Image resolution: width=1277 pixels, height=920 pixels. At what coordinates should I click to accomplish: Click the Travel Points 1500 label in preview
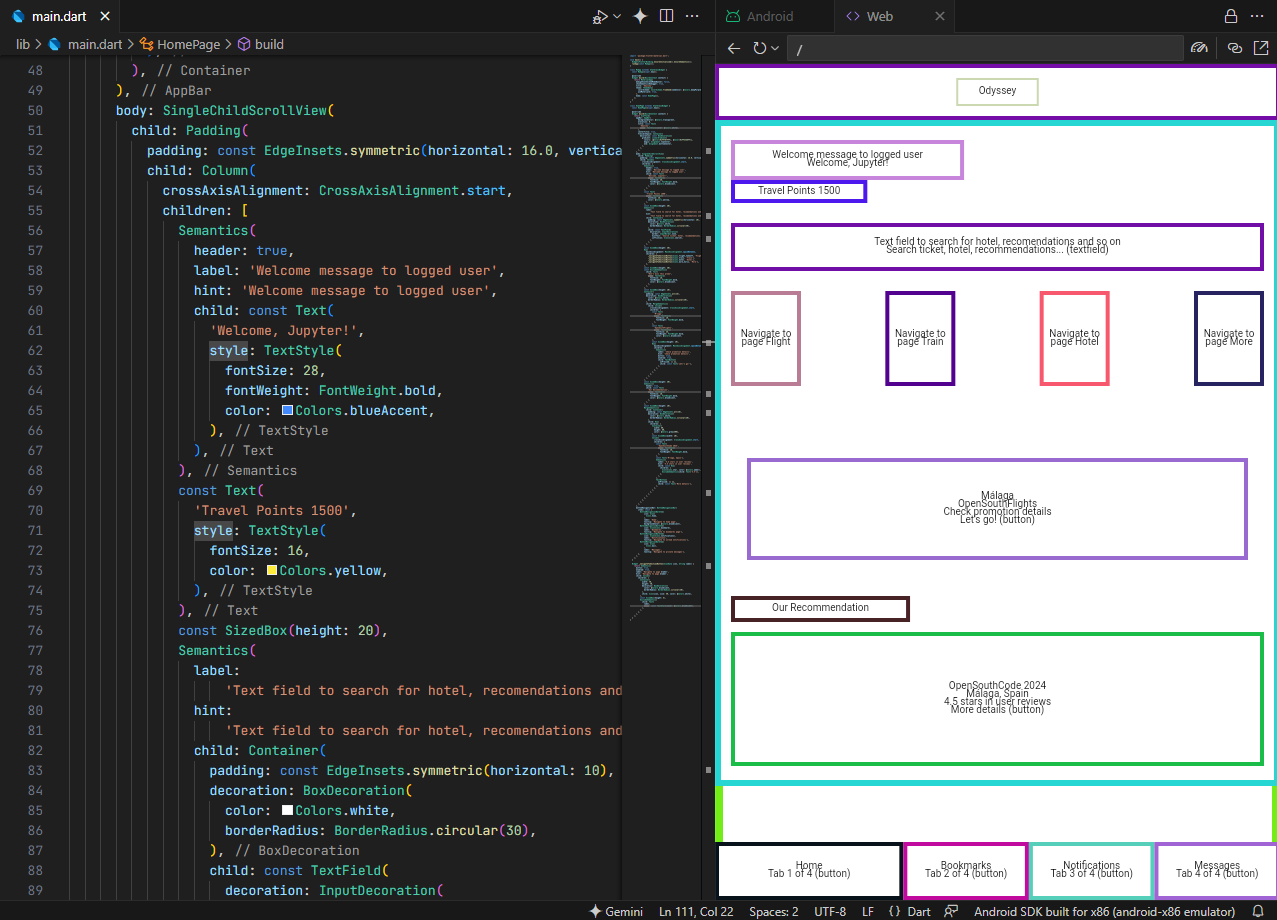coord(799,191)
